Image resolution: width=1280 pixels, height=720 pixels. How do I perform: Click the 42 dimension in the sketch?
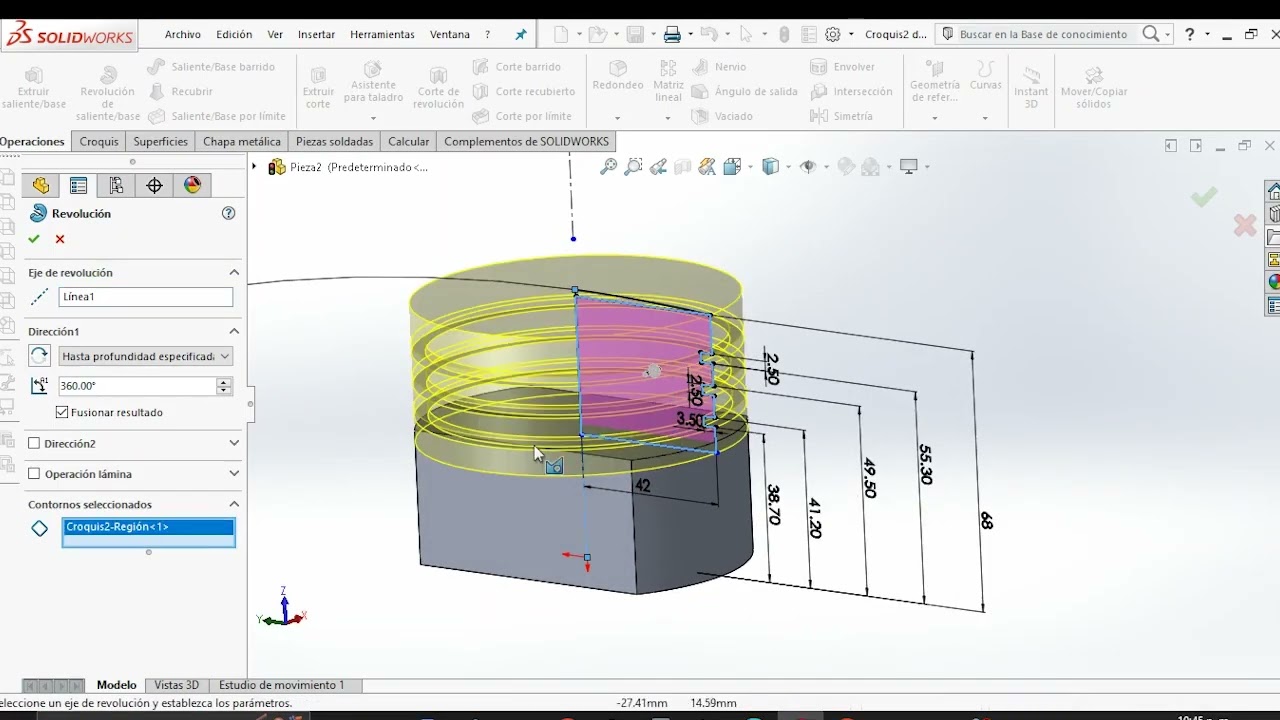click(x=642, y=485)
